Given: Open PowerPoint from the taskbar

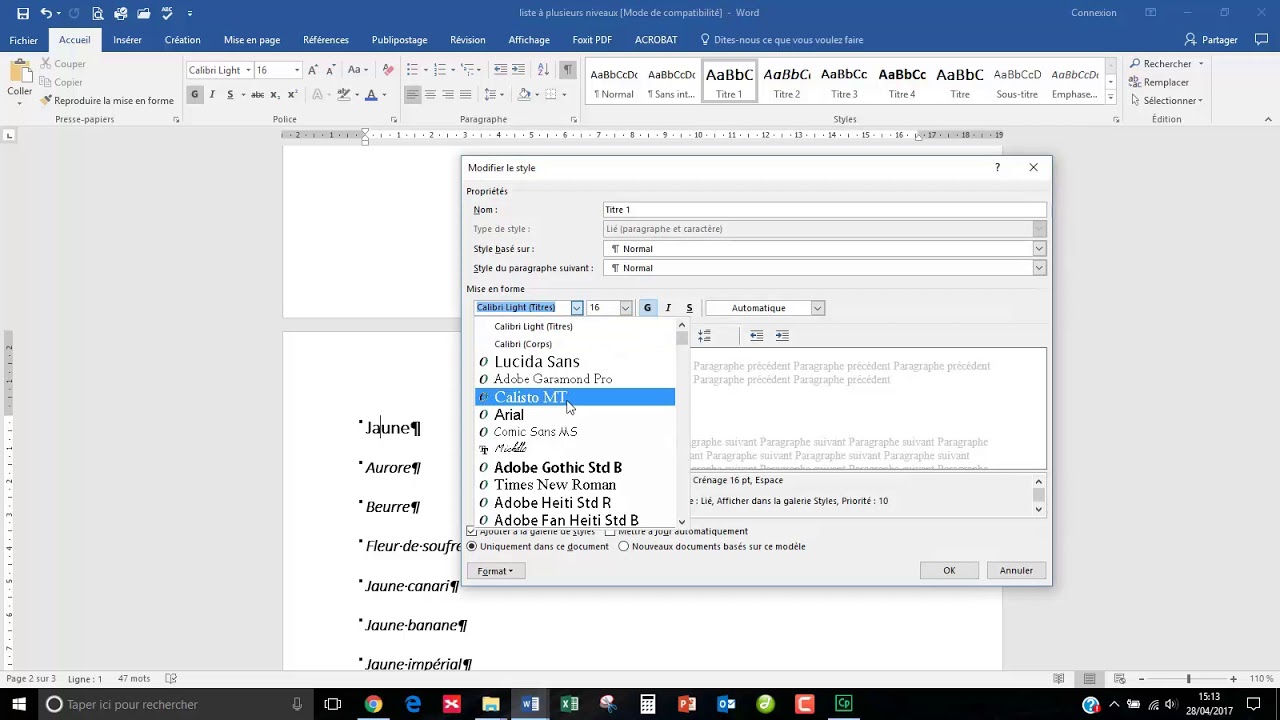Looking at the screenshot, I should 687,704.
